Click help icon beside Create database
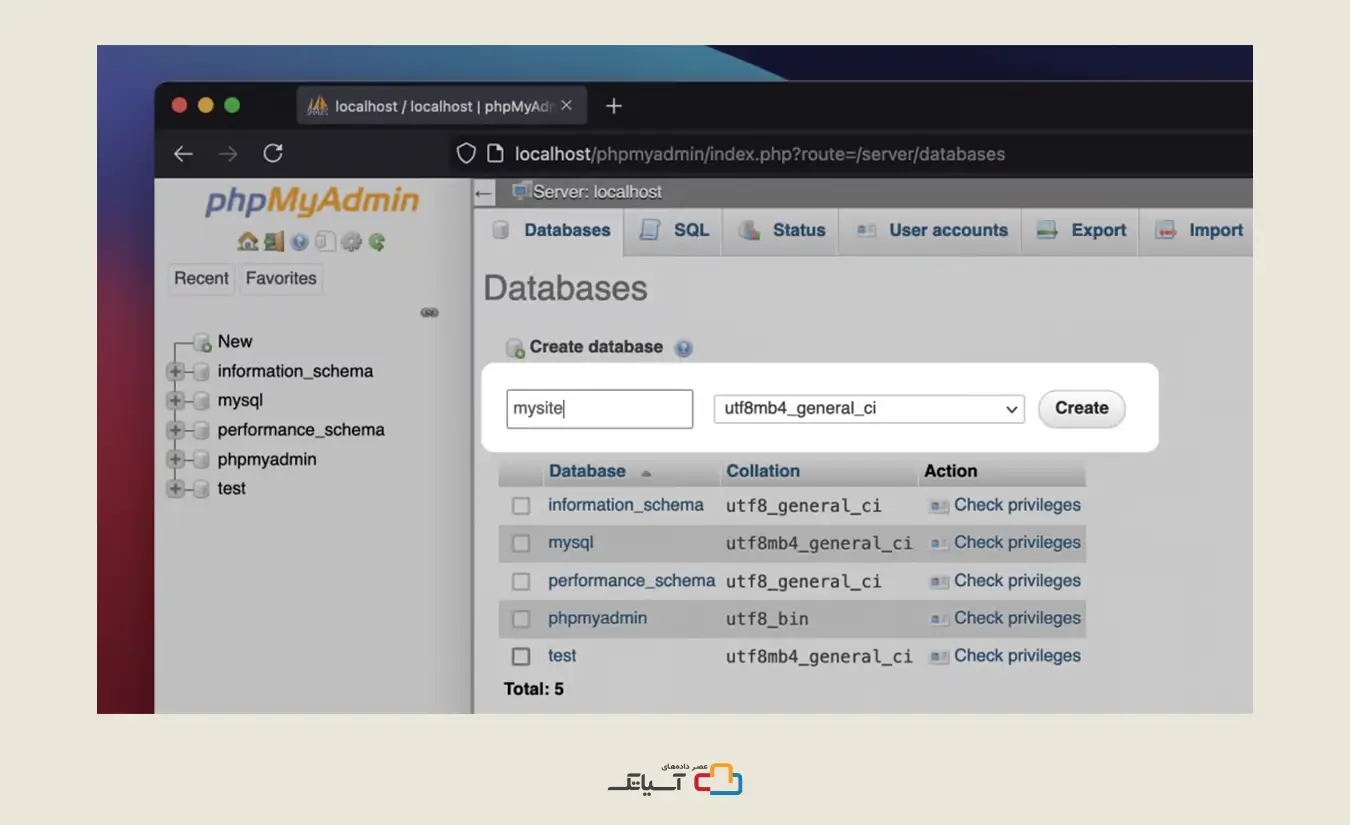The height and width of the screenshot is (825, 1350). [684, 348]
